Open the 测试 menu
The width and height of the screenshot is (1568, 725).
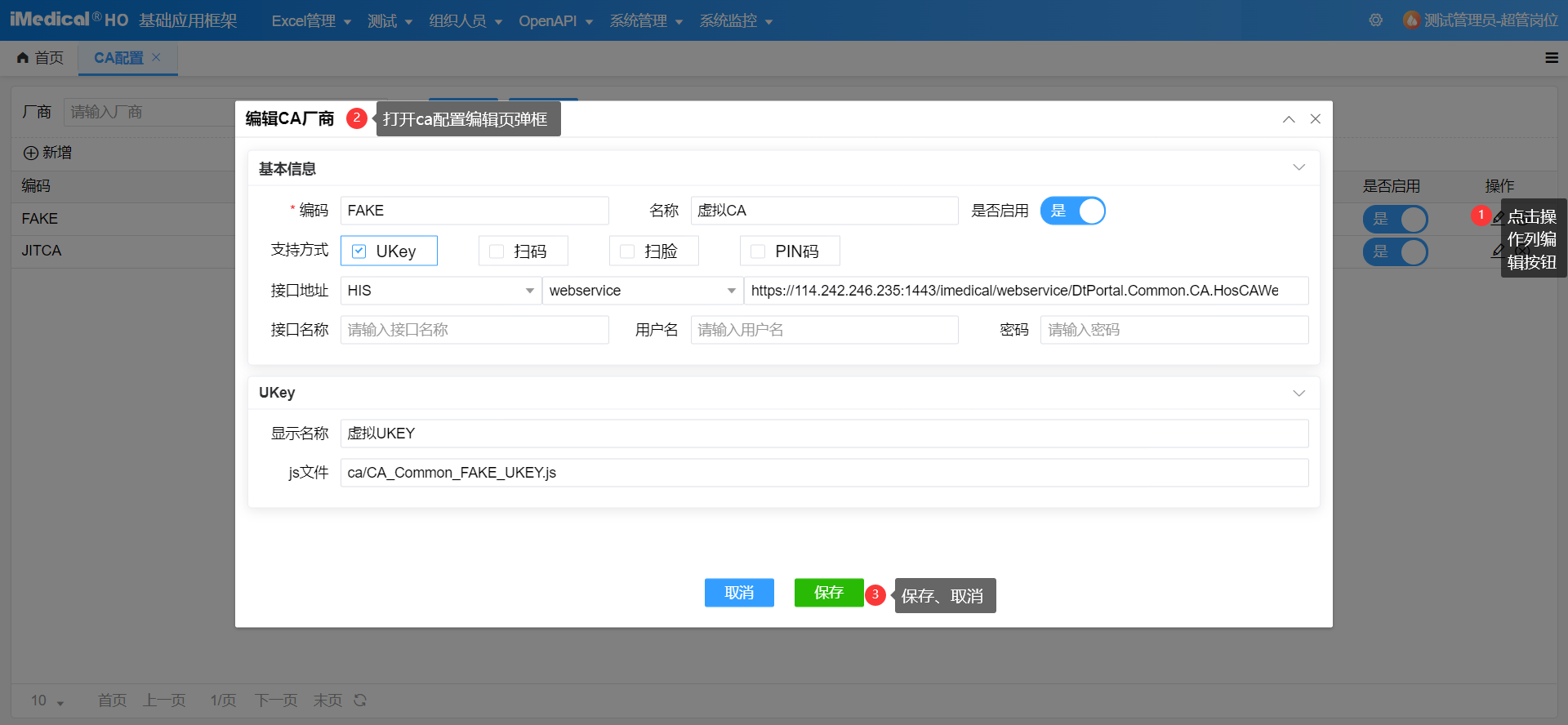tap(390, 20)
